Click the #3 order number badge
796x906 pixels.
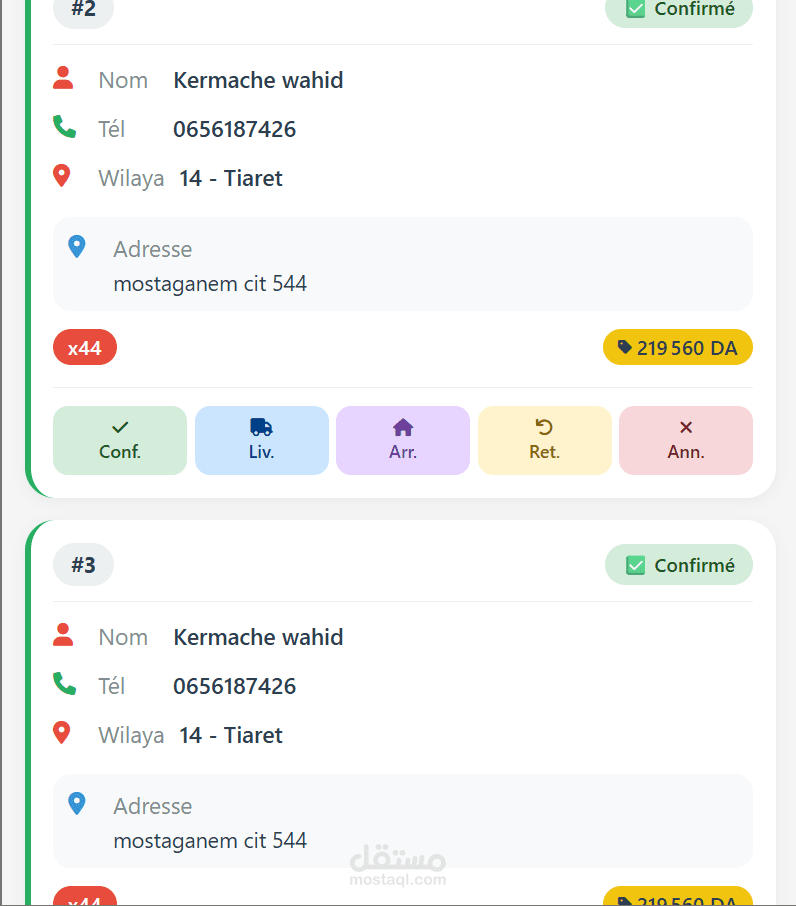(83, 565)
